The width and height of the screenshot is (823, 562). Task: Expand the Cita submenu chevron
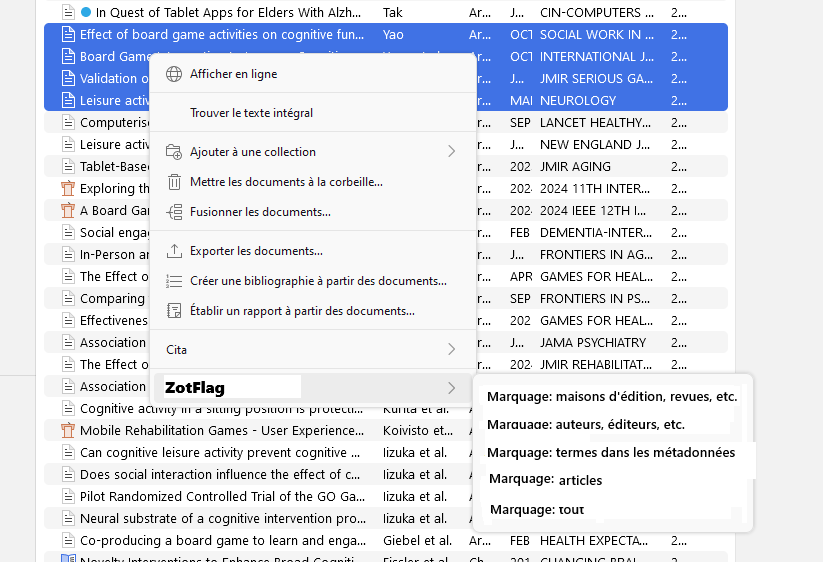coord(451,349)
